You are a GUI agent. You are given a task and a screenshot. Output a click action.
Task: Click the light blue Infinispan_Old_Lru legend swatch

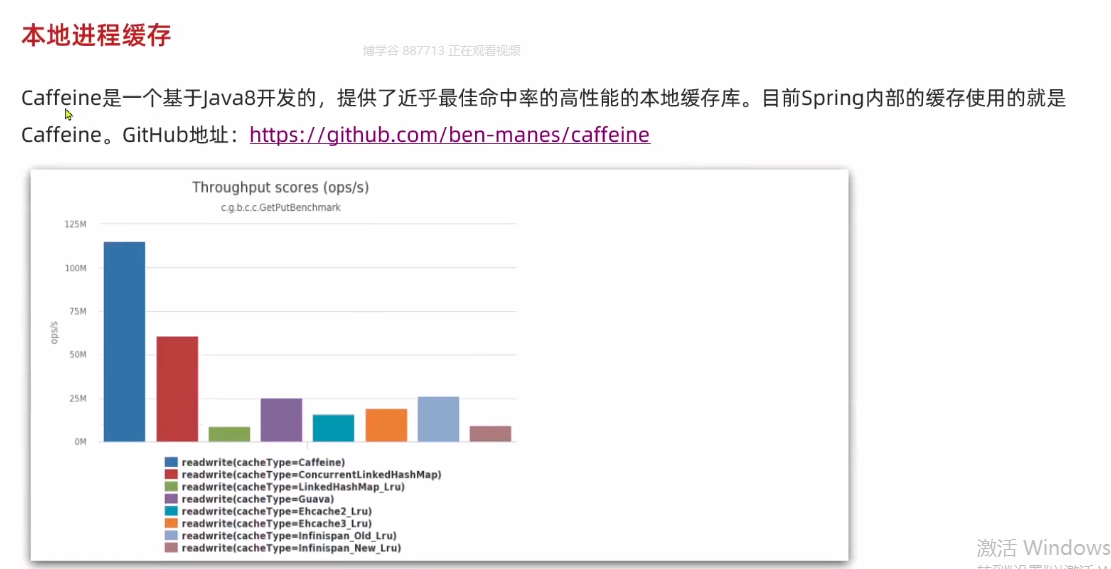(x=171, y=536)
